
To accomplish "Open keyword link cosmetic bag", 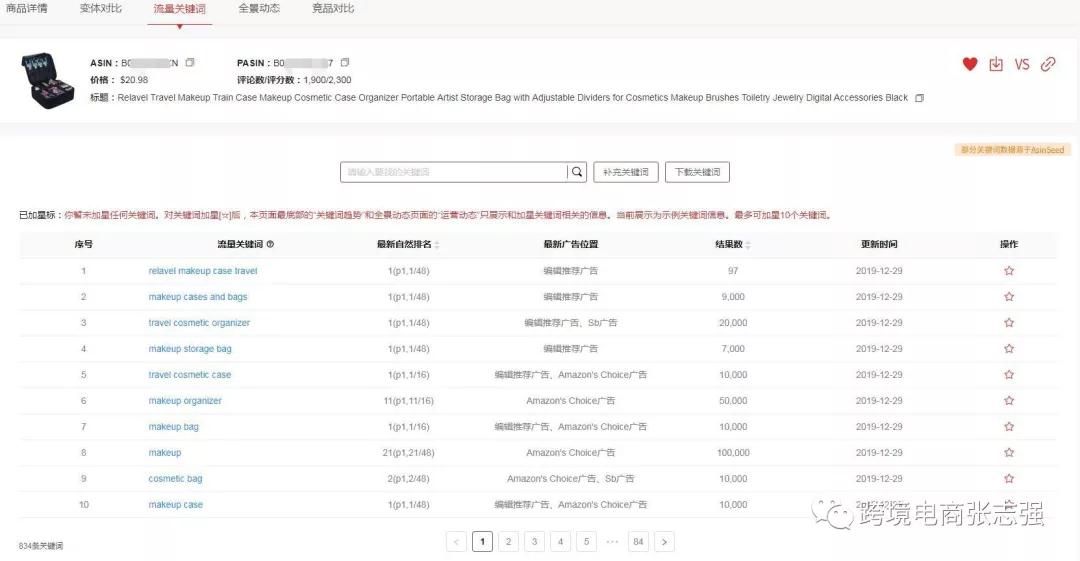I will coord(176,478).
